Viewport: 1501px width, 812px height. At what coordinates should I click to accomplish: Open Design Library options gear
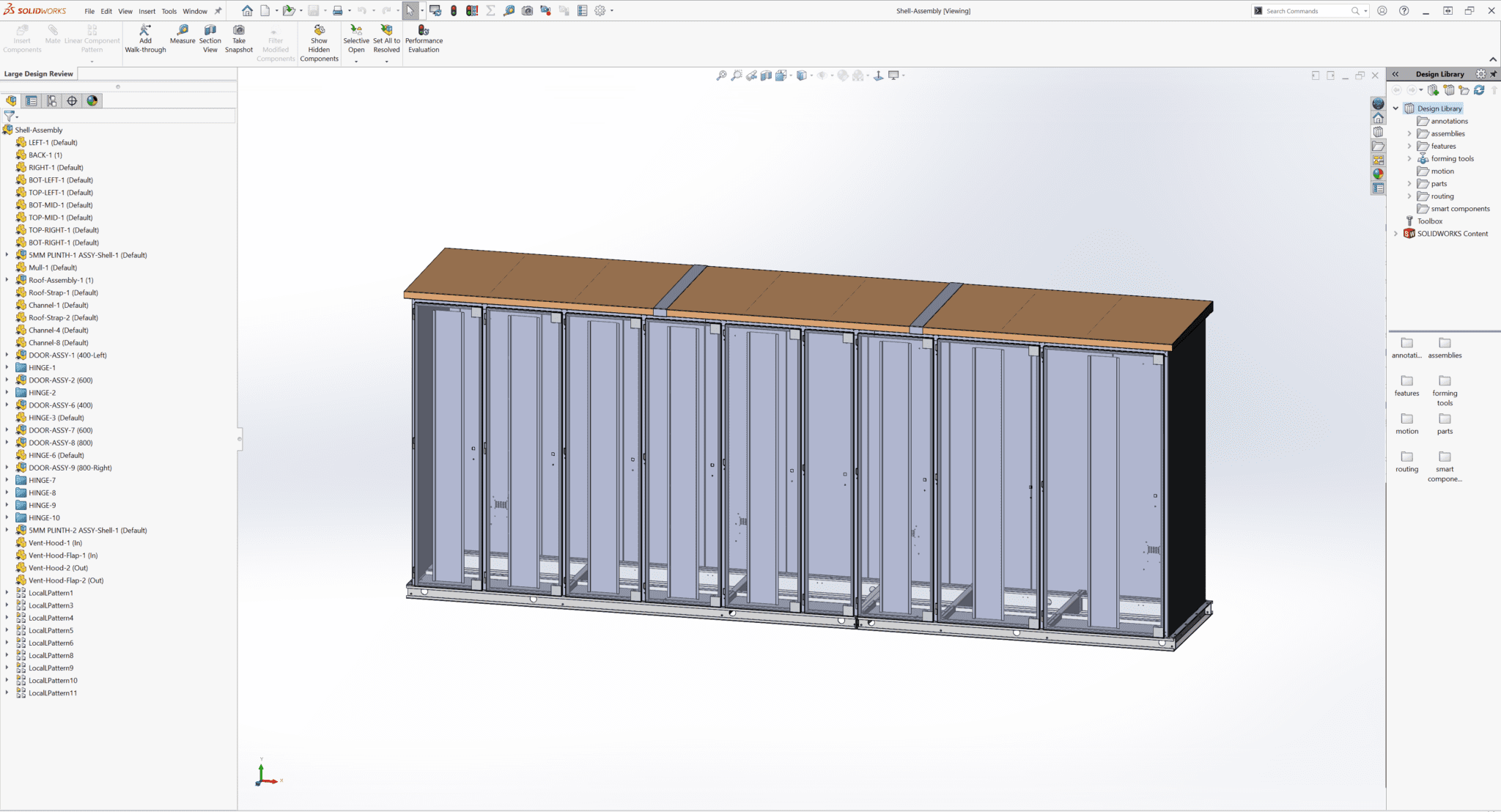tap(1481, 73)
